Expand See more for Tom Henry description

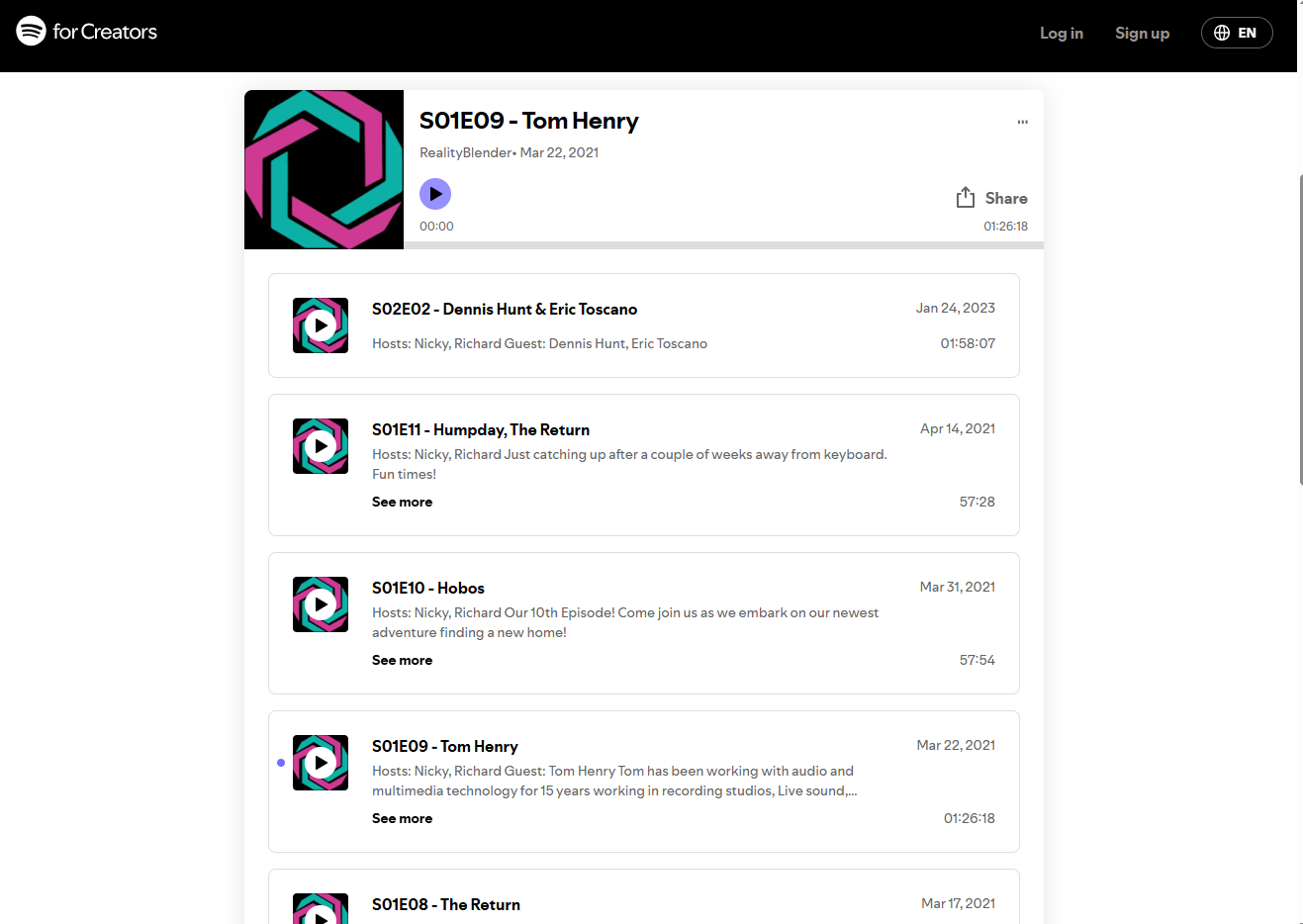[x=402, y=818]
